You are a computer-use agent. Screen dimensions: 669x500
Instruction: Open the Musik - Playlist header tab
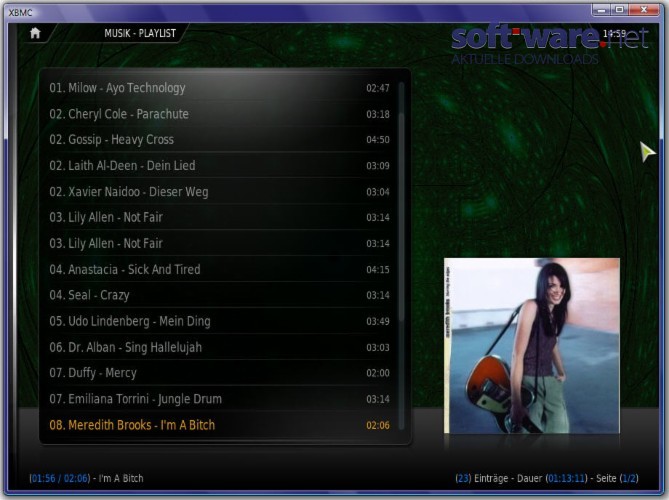[x=140, y=33]
